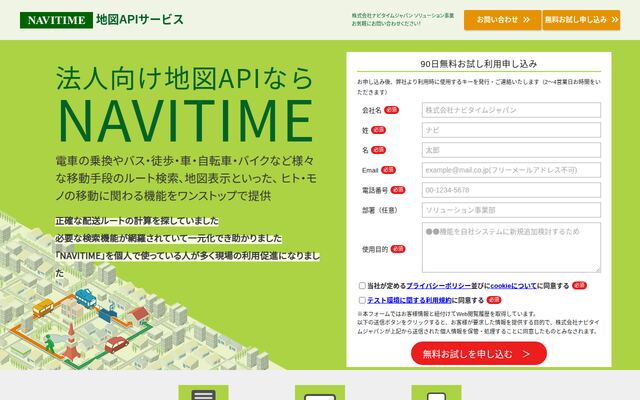Screen dimensions: 640x400
Task: Open the プライバシーポリシー link
Action: click(438, 286)
